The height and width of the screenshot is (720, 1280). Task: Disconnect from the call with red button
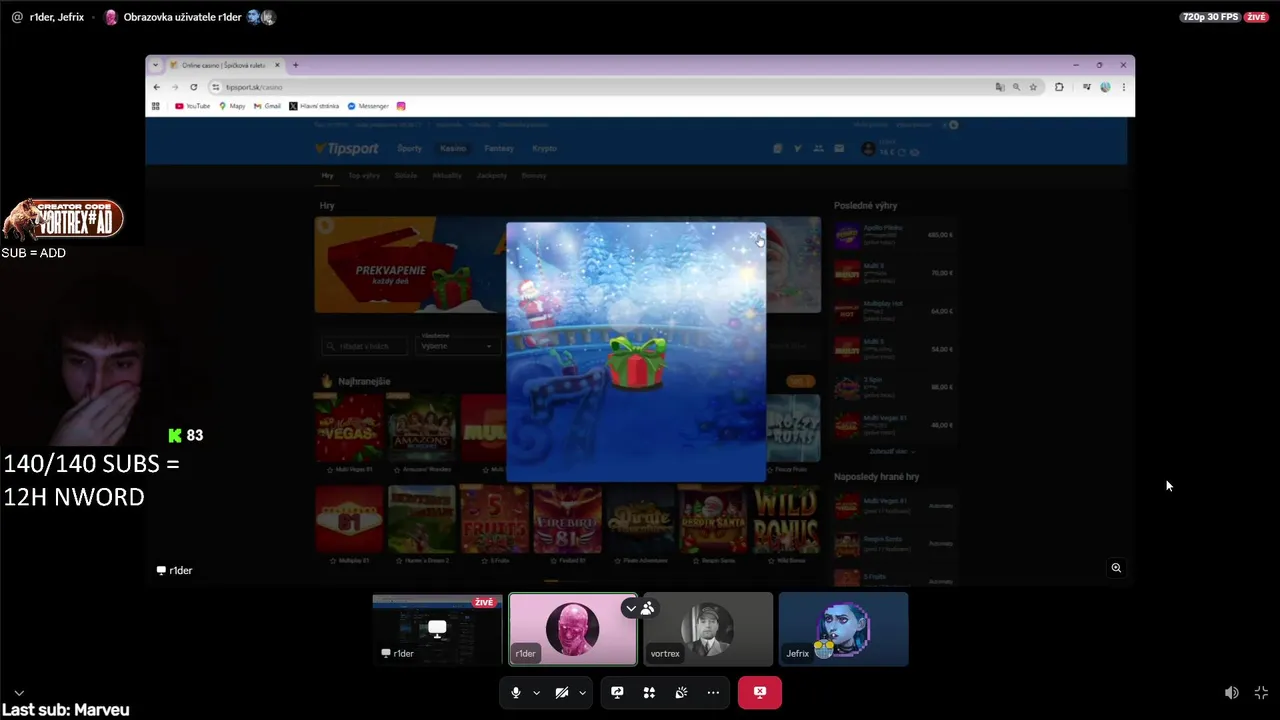coord(760,692)
